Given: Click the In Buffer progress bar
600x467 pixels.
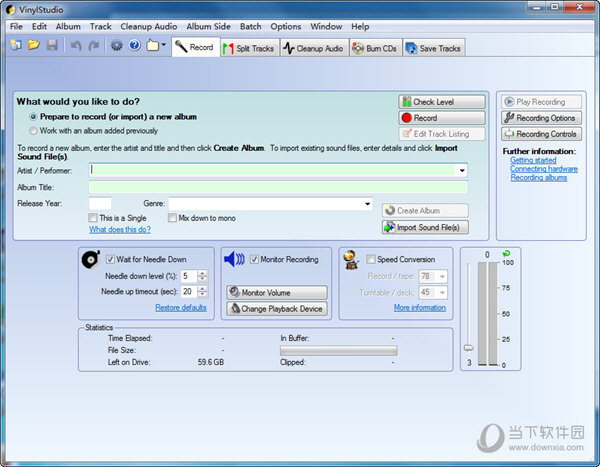Looking at the screenshot, I should tap(339, 350).
